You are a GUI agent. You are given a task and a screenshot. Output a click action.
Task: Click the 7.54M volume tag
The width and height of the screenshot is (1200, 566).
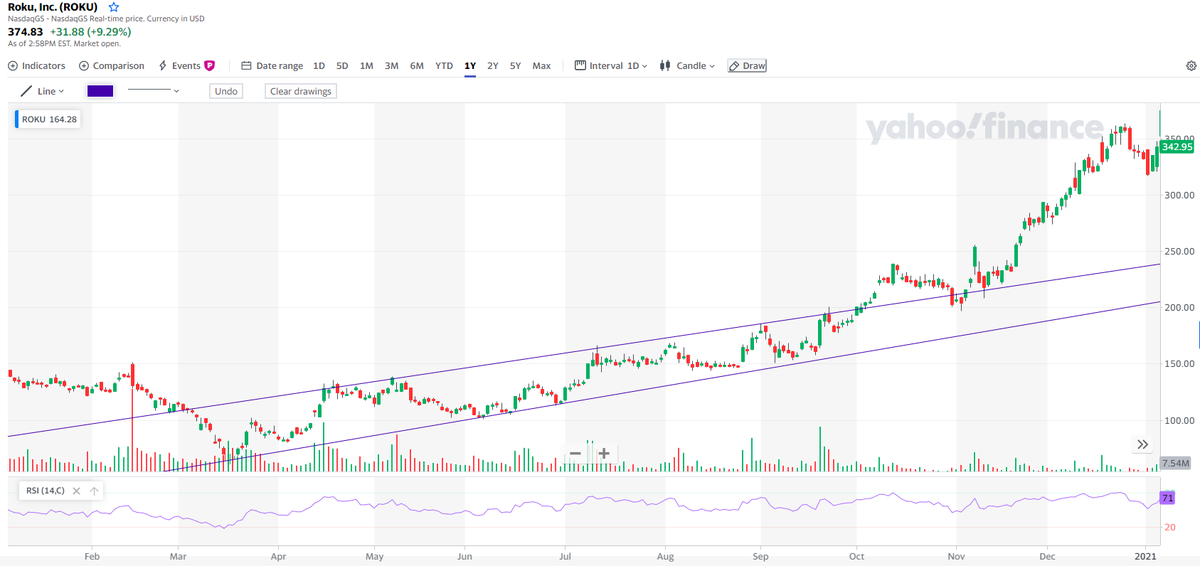tap(1177, 464)
